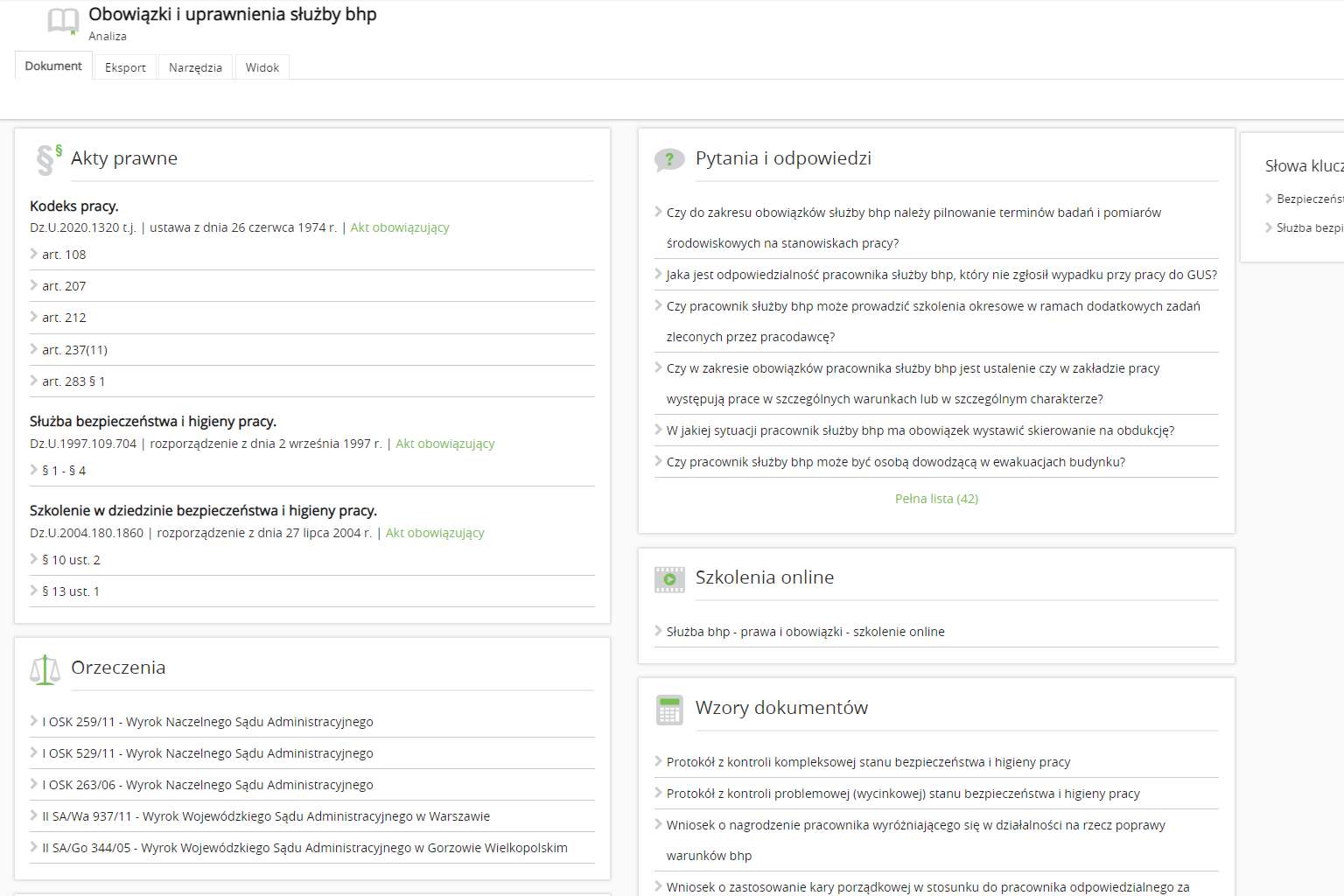Screen dimensions: 1344x896
Task: Click the book icon beside the document title
Action: (x=63, y=21)
